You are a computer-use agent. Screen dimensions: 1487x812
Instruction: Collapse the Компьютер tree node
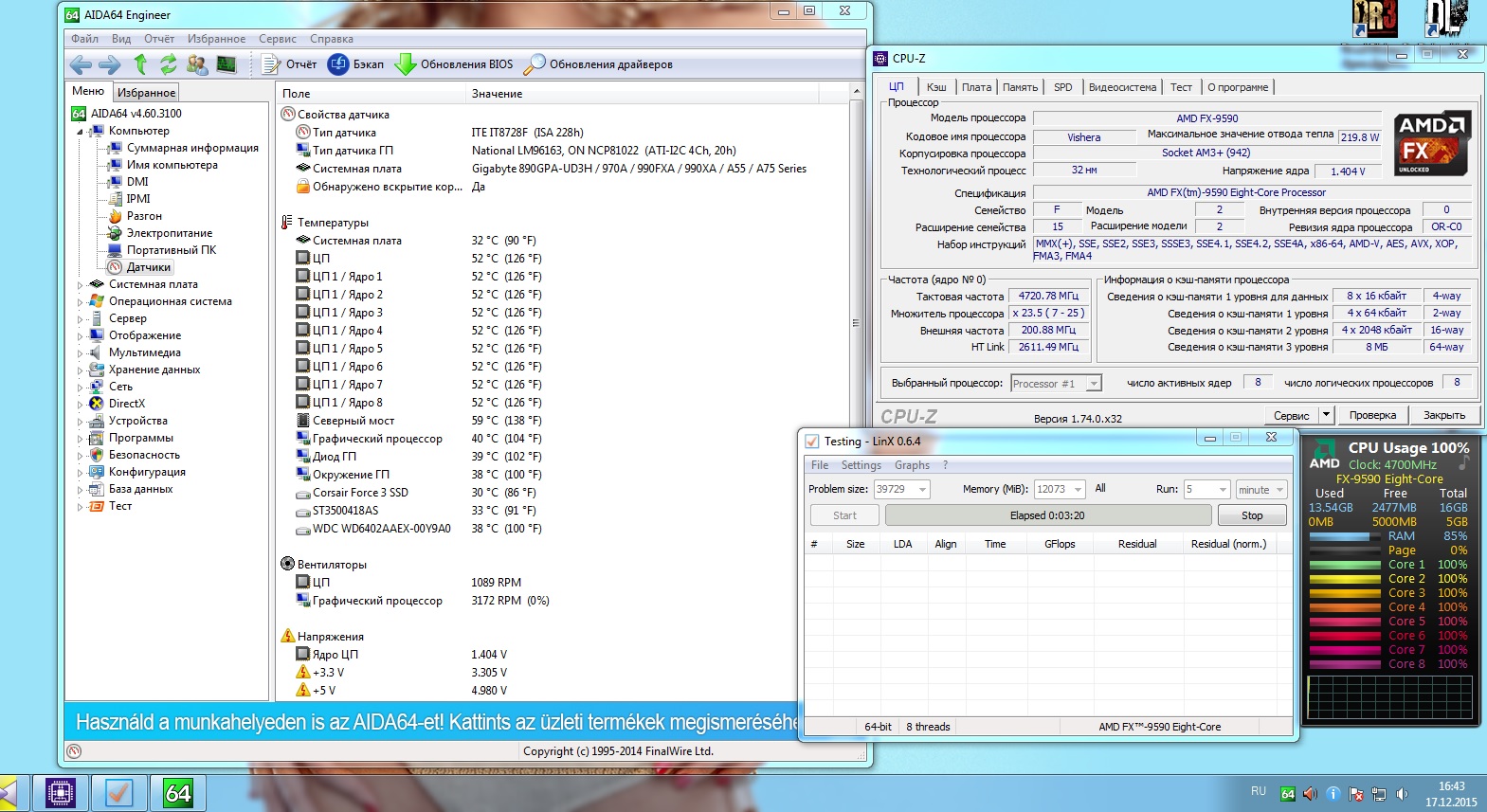click(80, 132)
